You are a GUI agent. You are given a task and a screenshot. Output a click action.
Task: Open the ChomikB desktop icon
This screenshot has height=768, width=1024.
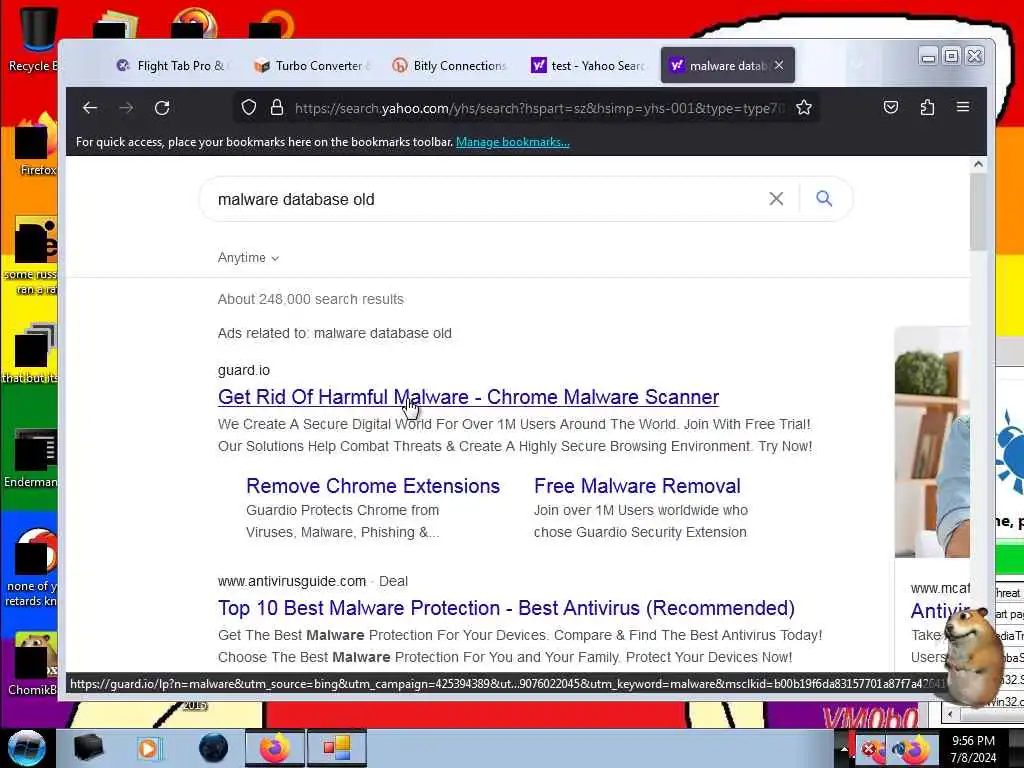(x=33, y=665)
